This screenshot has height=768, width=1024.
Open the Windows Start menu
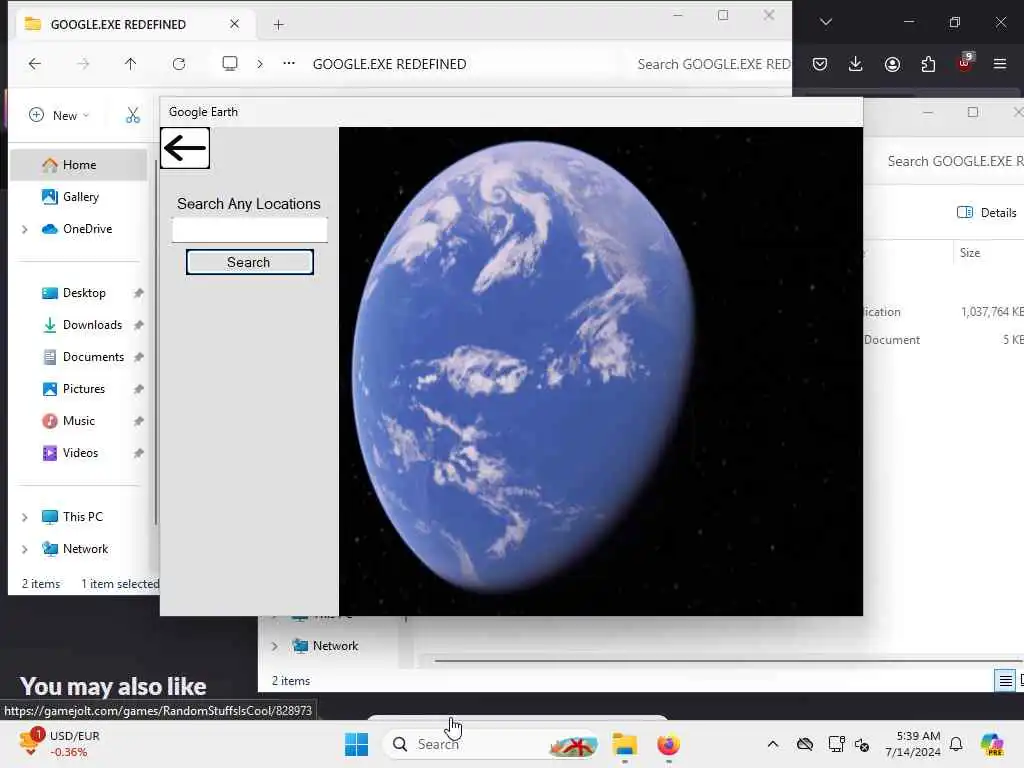pos(357,744)
